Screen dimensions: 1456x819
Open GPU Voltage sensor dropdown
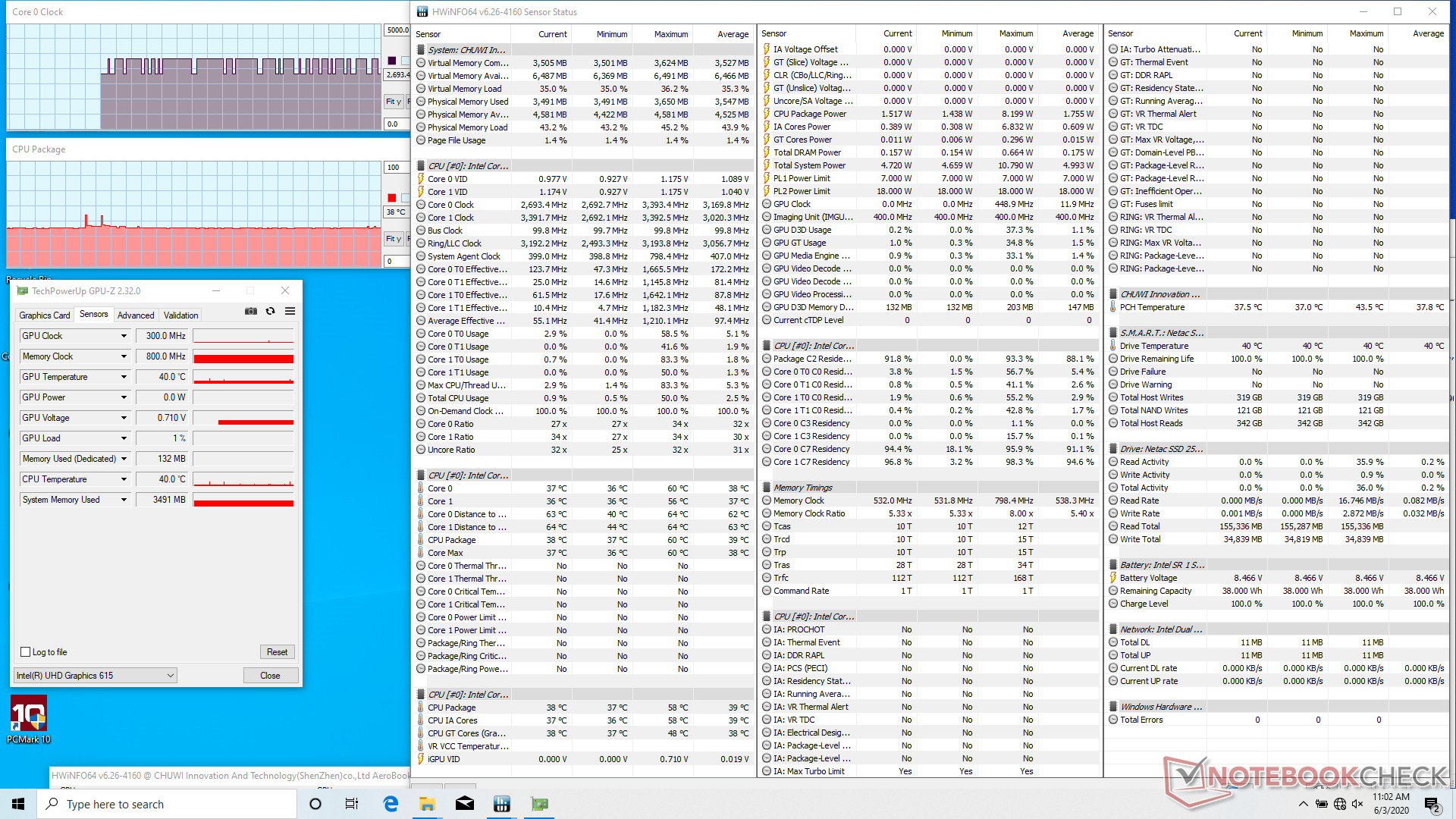(124, 418)
